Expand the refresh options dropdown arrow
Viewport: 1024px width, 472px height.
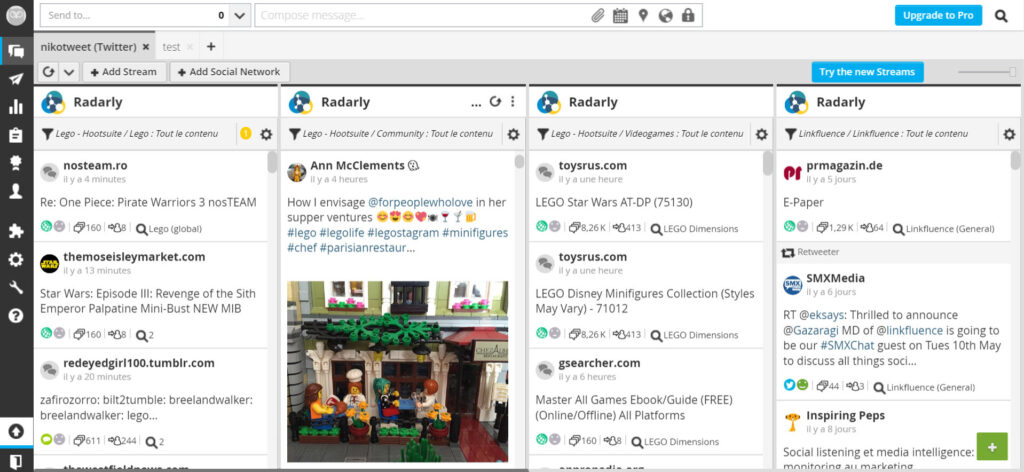pyautogui.click(x=69, y=72)
